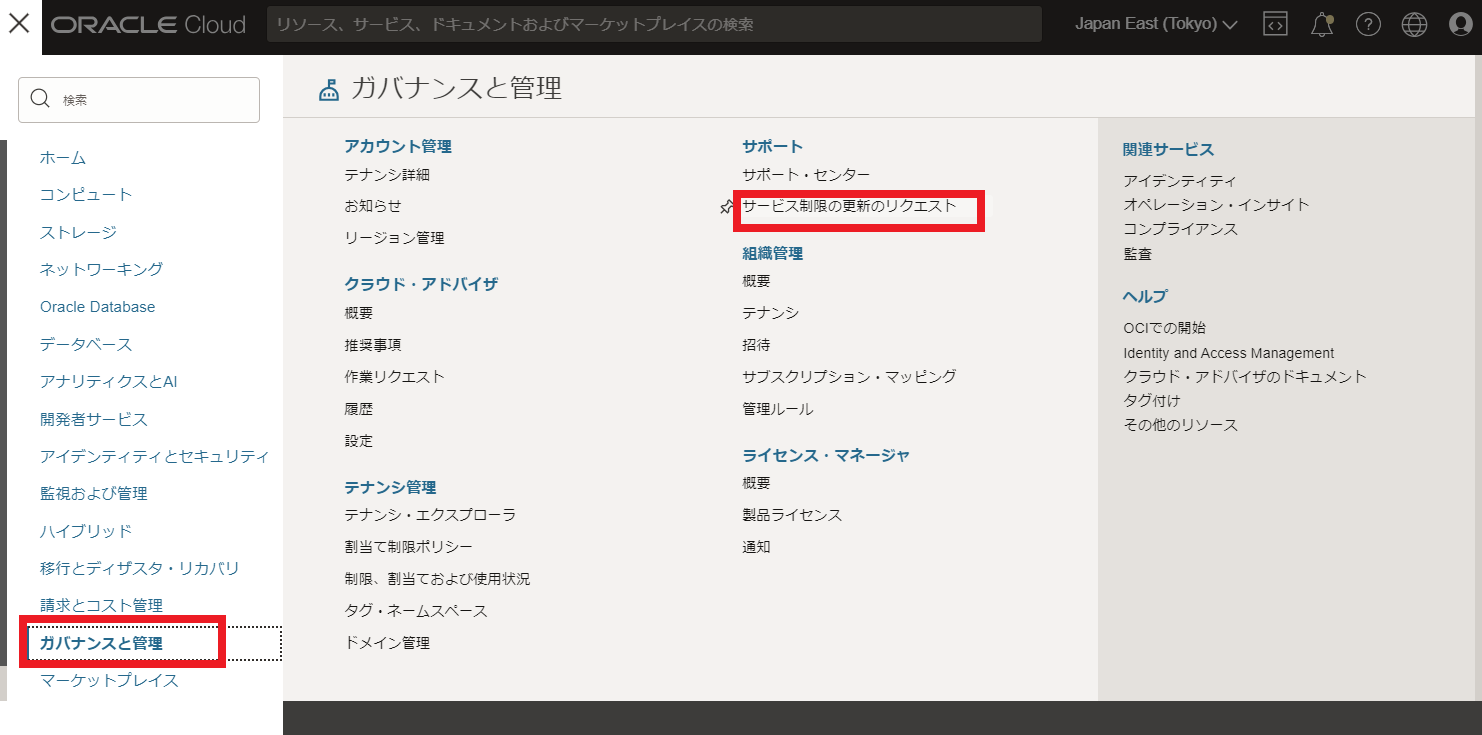Open Oracle Database in the navigation menu
The width and height of the screenshot is (1482, 735).
point(97,307)
